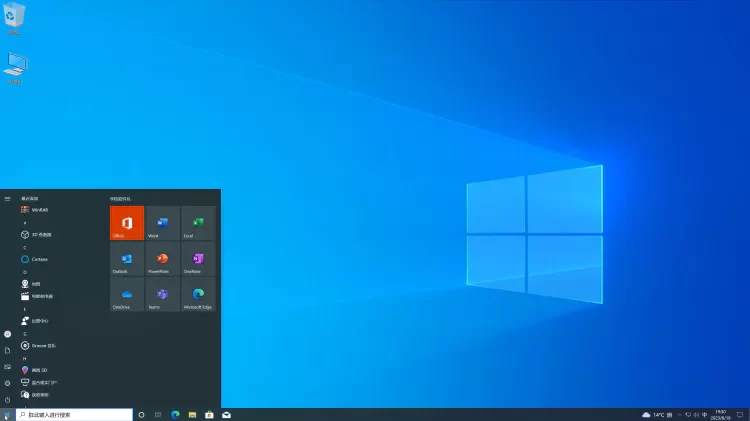The width and height of the screenshot is (750, 421).
Task: Click the Outlook tile
Action: pyautogui.click(x=127, y=259)
